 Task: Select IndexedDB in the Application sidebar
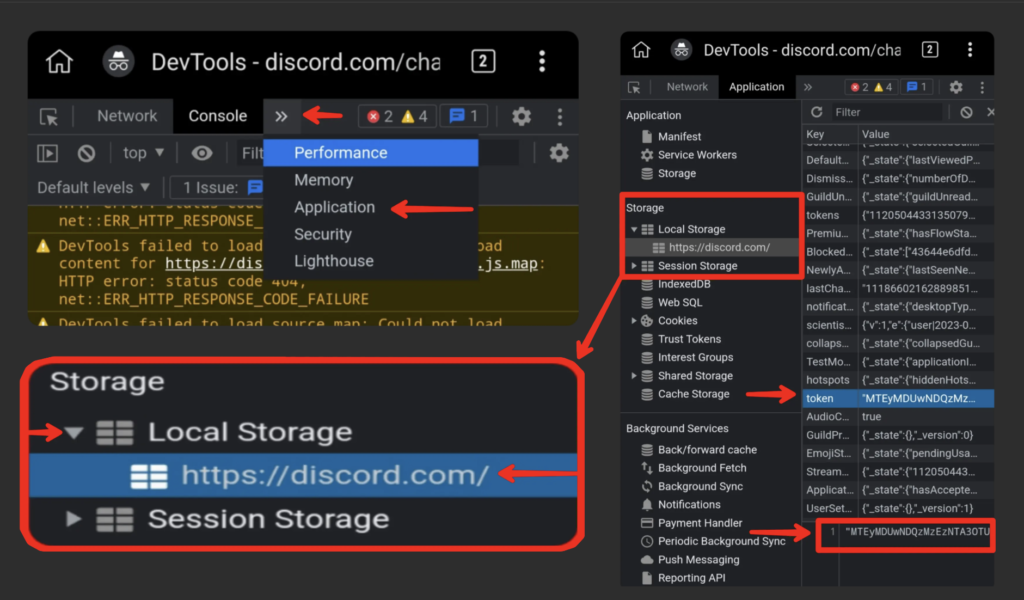[x=684, y=284]
